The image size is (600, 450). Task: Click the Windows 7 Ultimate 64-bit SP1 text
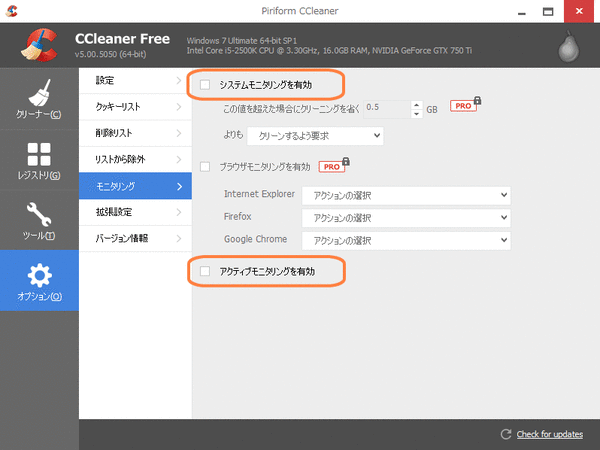[x=242, y=41]
